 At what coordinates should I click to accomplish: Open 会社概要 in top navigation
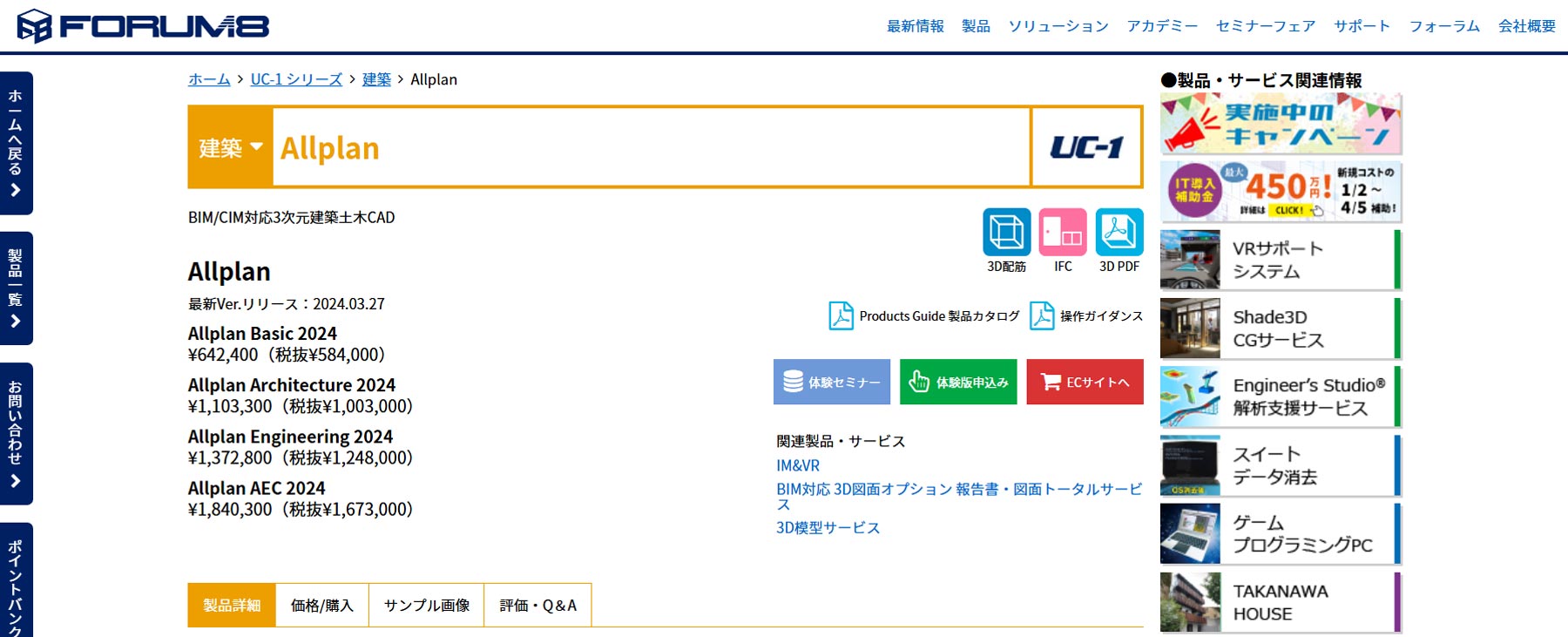coord(1526,26)
